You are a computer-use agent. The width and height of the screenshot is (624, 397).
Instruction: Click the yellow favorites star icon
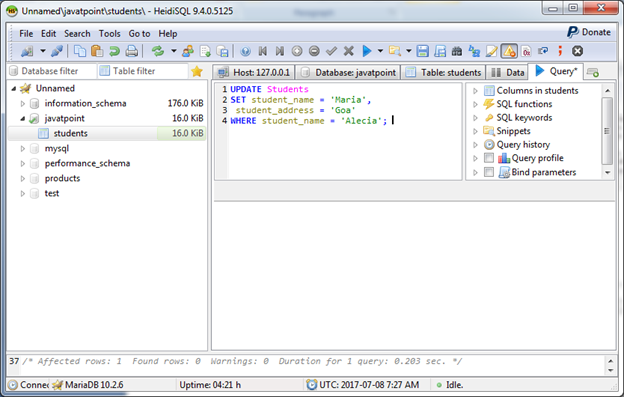(197, 72)
